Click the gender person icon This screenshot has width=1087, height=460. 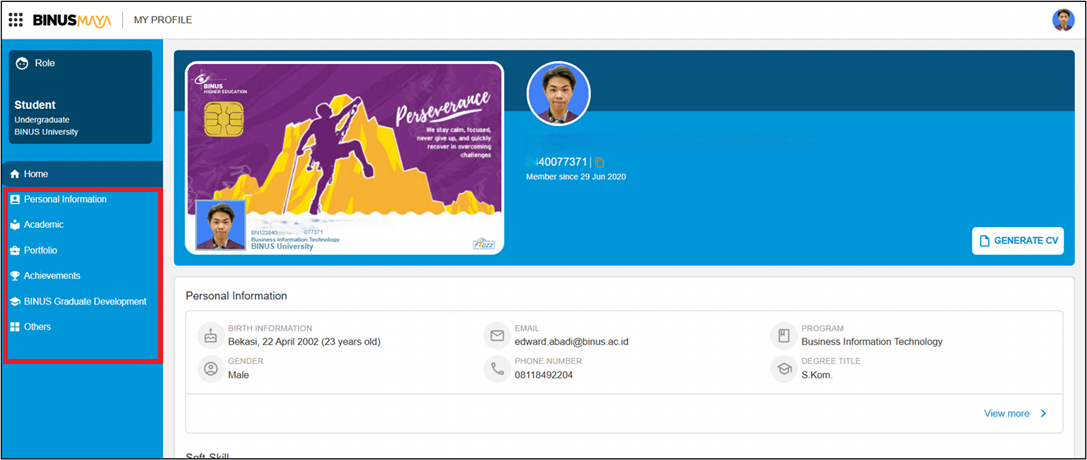coord(210,369)
